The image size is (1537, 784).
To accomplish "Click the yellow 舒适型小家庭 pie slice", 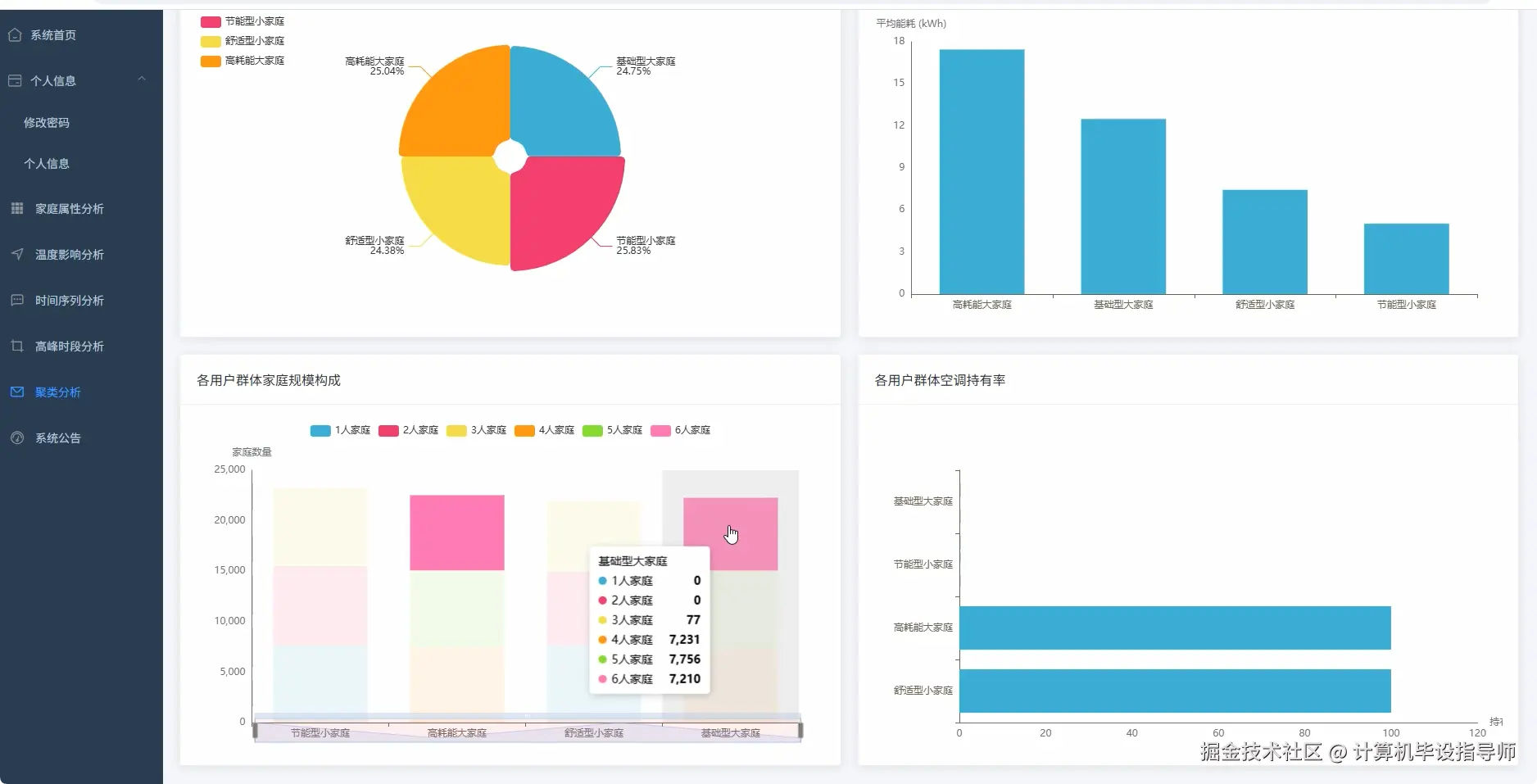I will [x=461, y=205].
